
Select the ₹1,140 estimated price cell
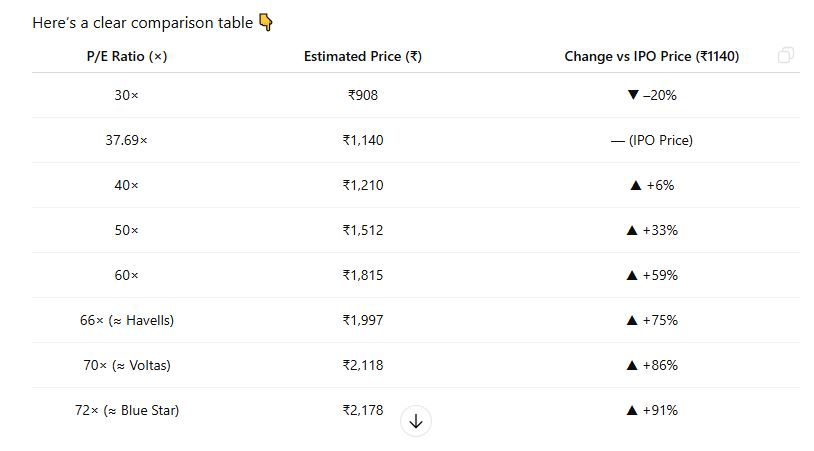[362, 140]
